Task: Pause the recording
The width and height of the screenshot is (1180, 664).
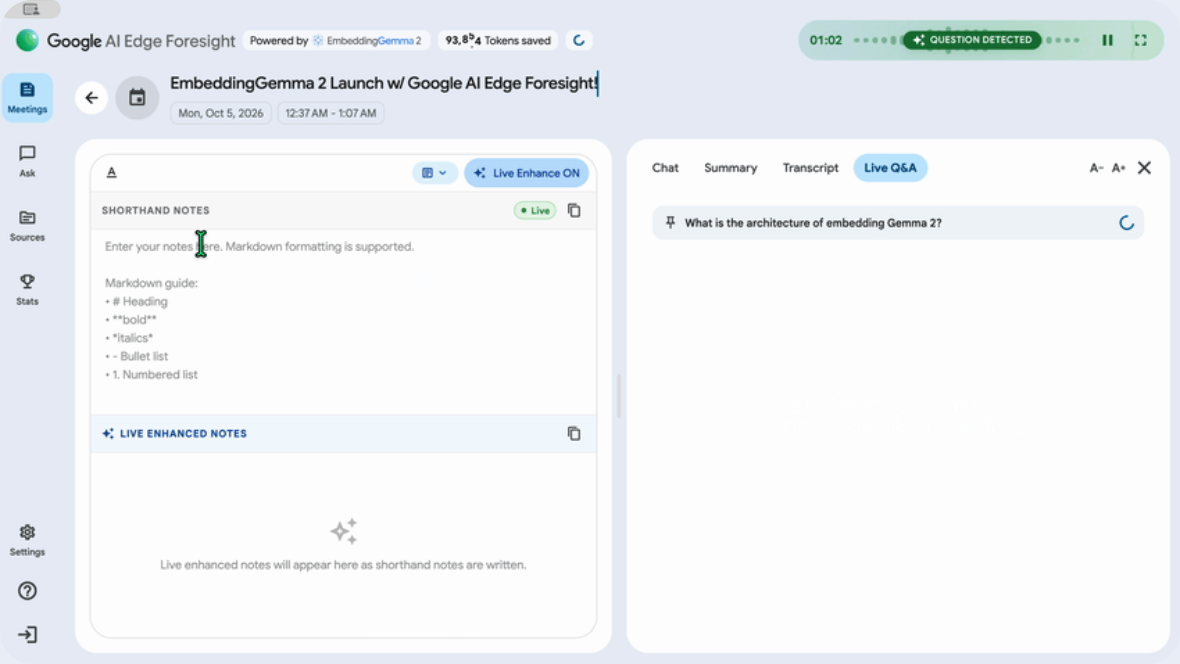Action: [1107, 40]
